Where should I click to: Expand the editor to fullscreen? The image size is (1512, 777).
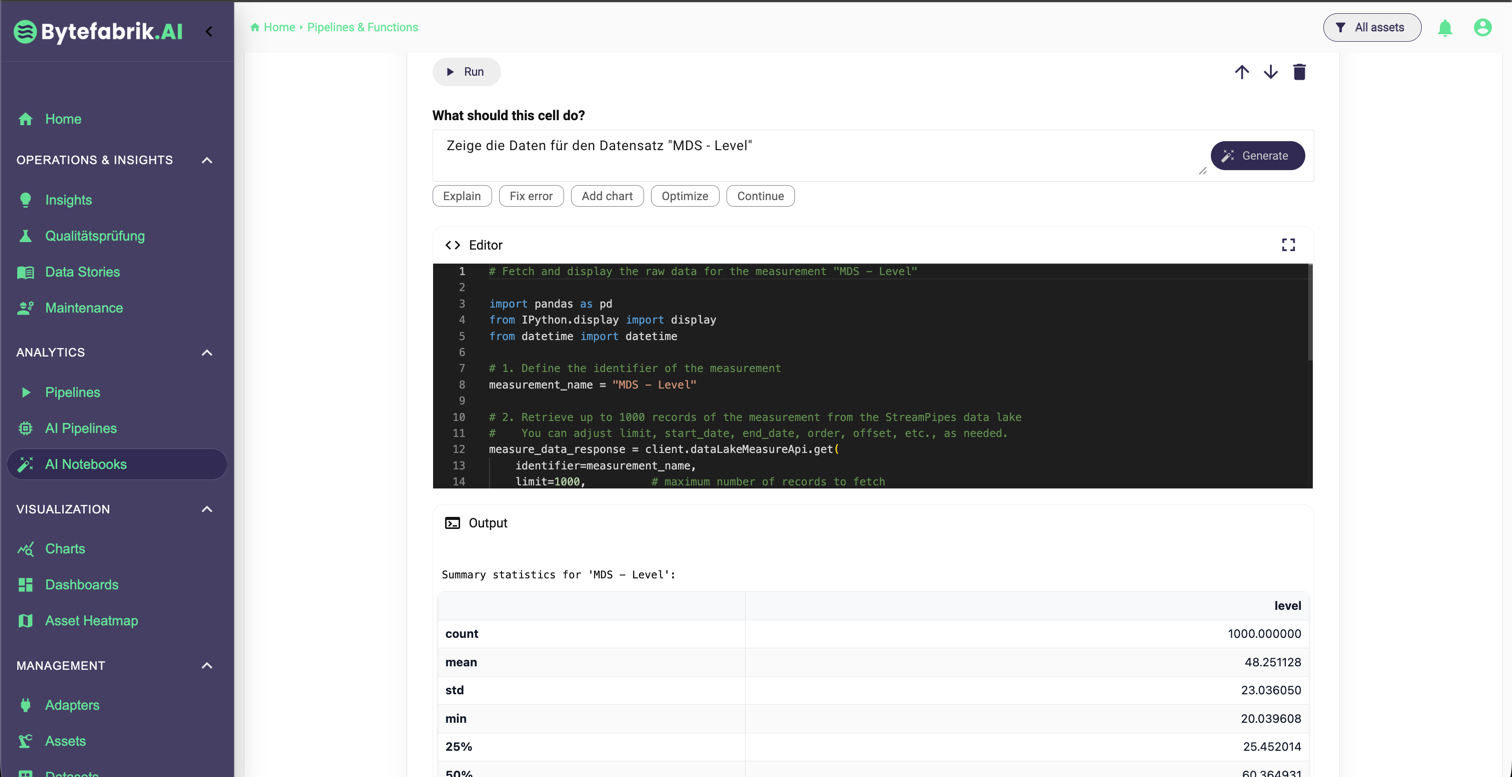pos(1288,245)
